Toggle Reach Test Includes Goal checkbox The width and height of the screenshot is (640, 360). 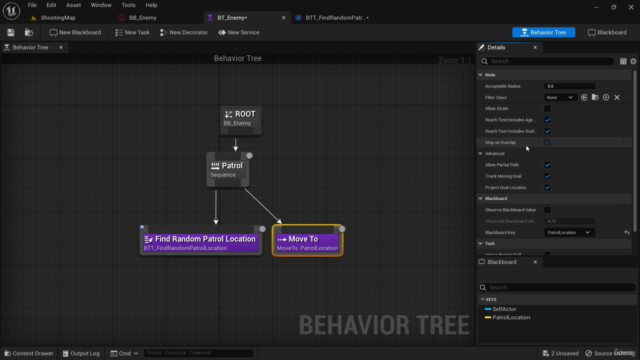click(x=547, y=131)
